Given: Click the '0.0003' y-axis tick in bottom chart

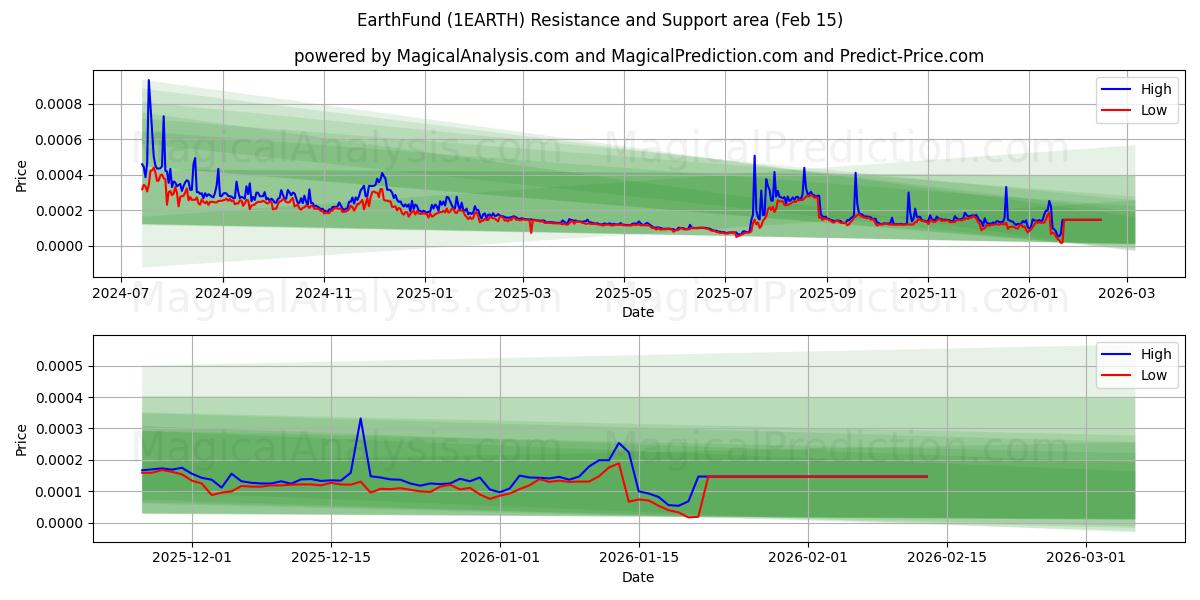Looking at the screenshot, I should click(x=62, y=429).
